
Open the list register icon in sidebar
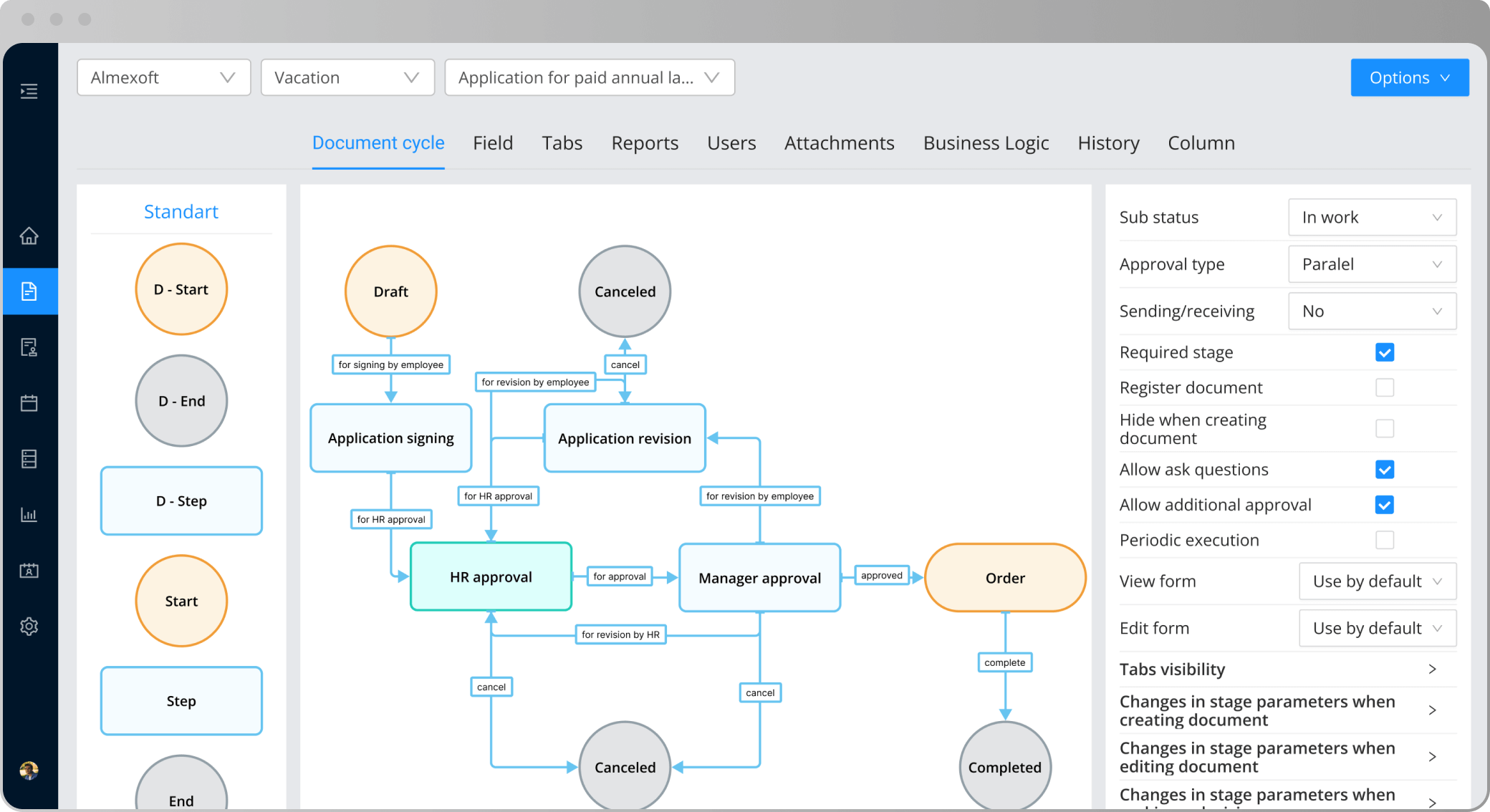pyautogui.click(x=29, y=459)
